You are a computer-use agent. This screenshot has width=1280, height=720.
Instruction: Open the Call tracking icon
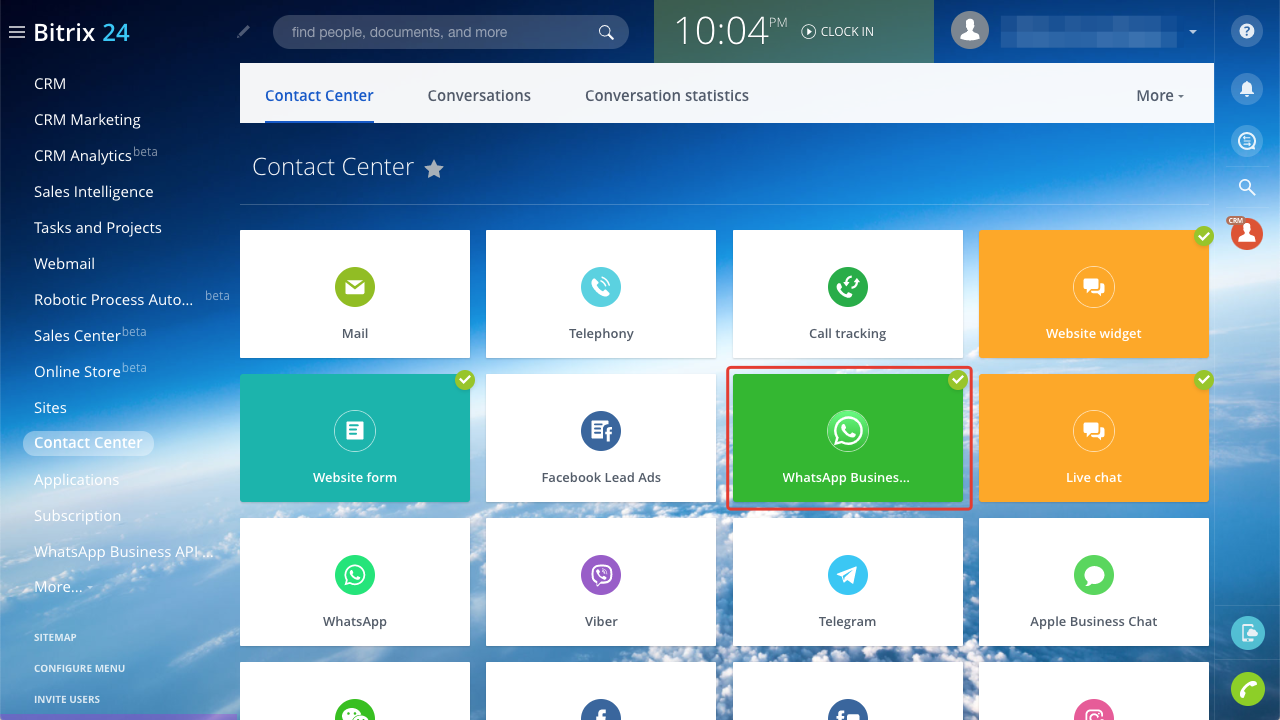[x=847, y=288]
